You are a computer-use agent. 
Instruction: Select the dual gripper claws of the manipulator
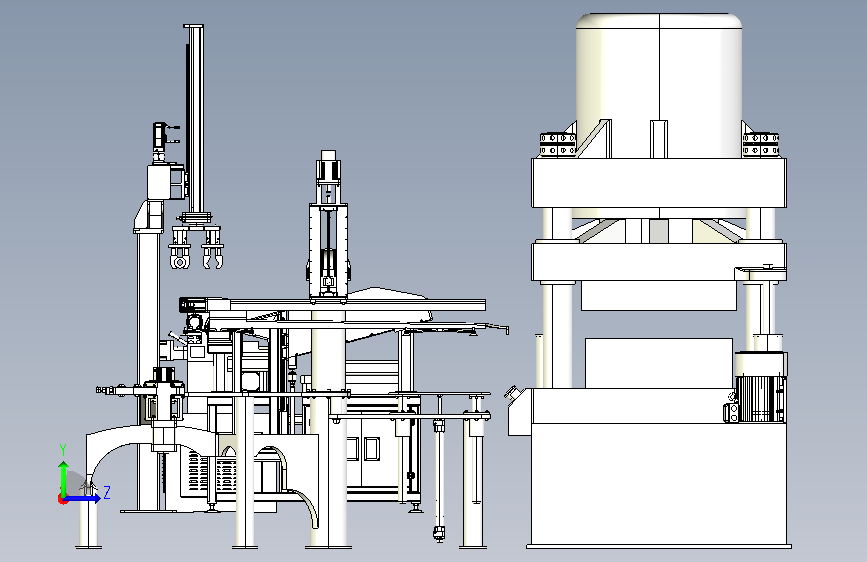tap(196, 247)
